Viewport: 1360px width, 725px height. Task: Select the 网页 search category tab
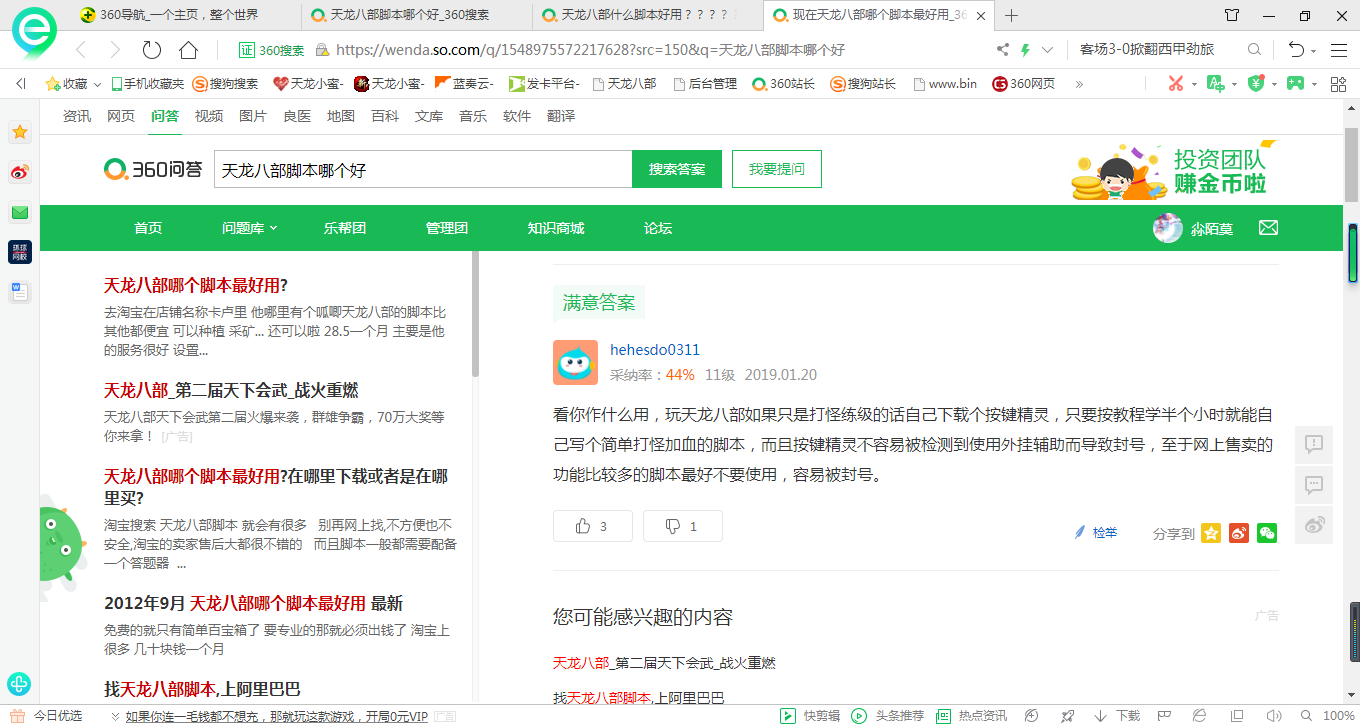point(121,116)
